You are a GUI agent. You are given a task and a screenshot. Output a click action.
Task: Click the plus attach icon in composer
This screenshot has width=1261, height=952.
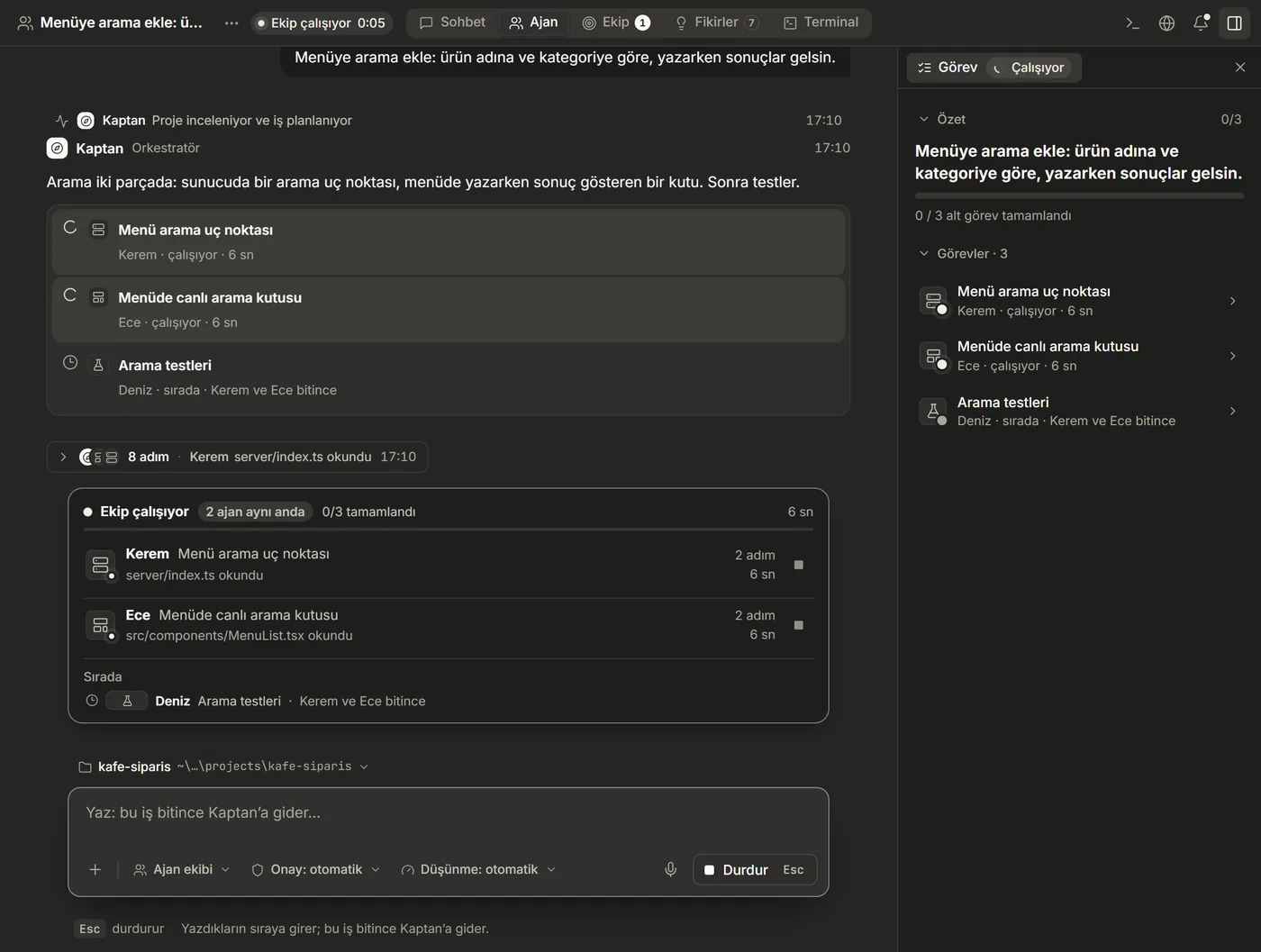point(95,869)
